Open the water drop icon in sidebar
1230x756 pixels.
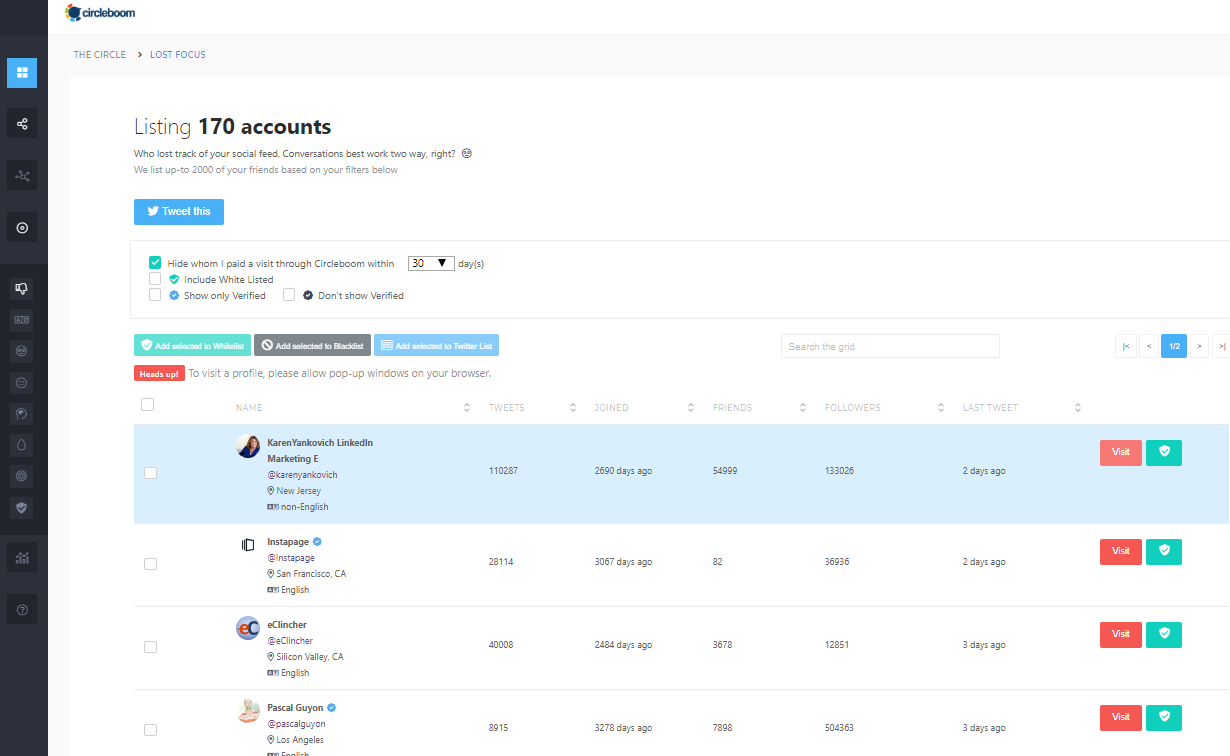(x=22, y=444)
